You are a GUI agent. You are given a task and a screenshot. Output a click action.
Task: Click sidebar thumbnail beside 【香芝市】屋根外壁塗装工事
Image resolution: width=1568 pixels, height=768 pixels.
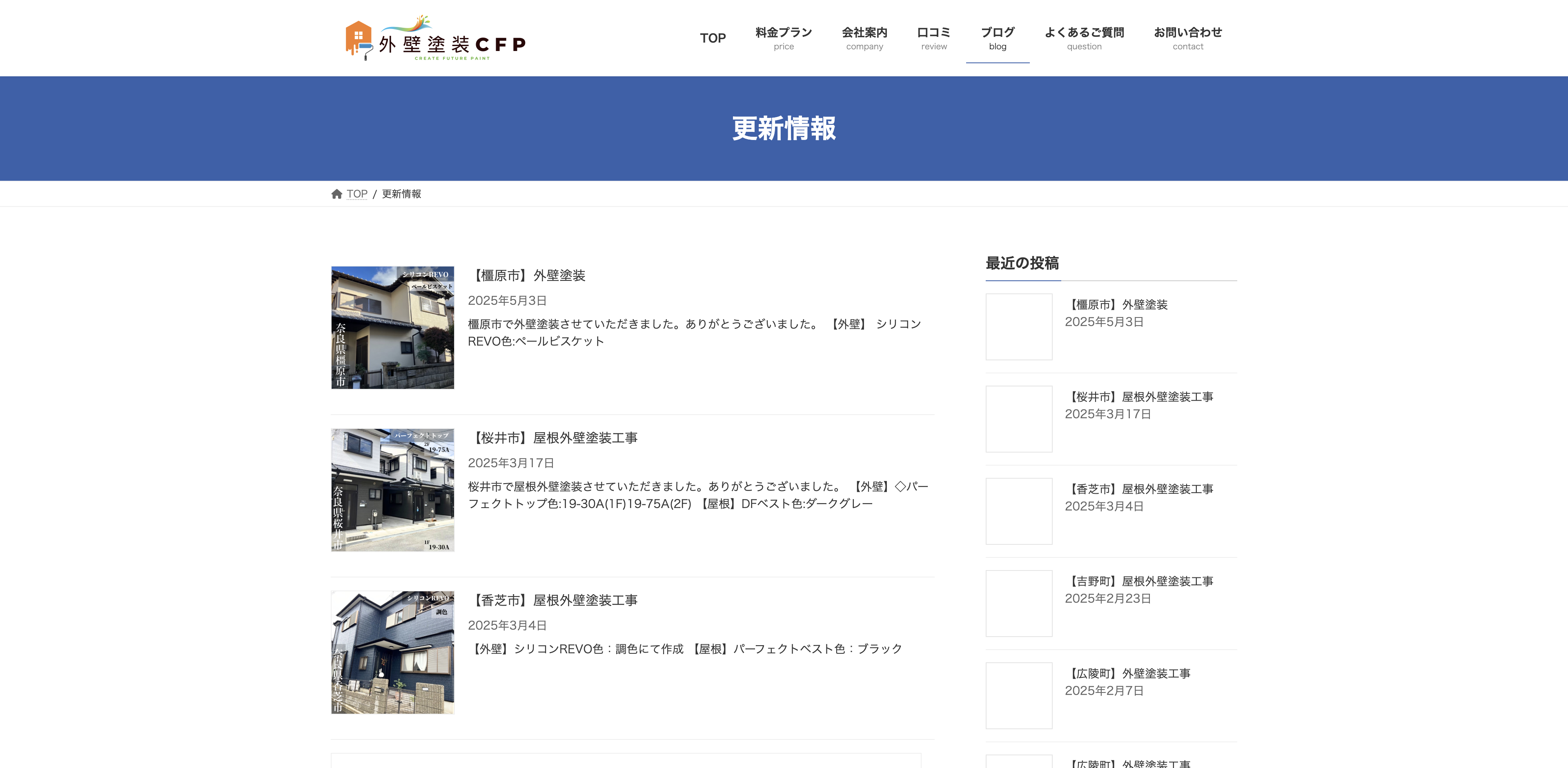(1019, 511)
